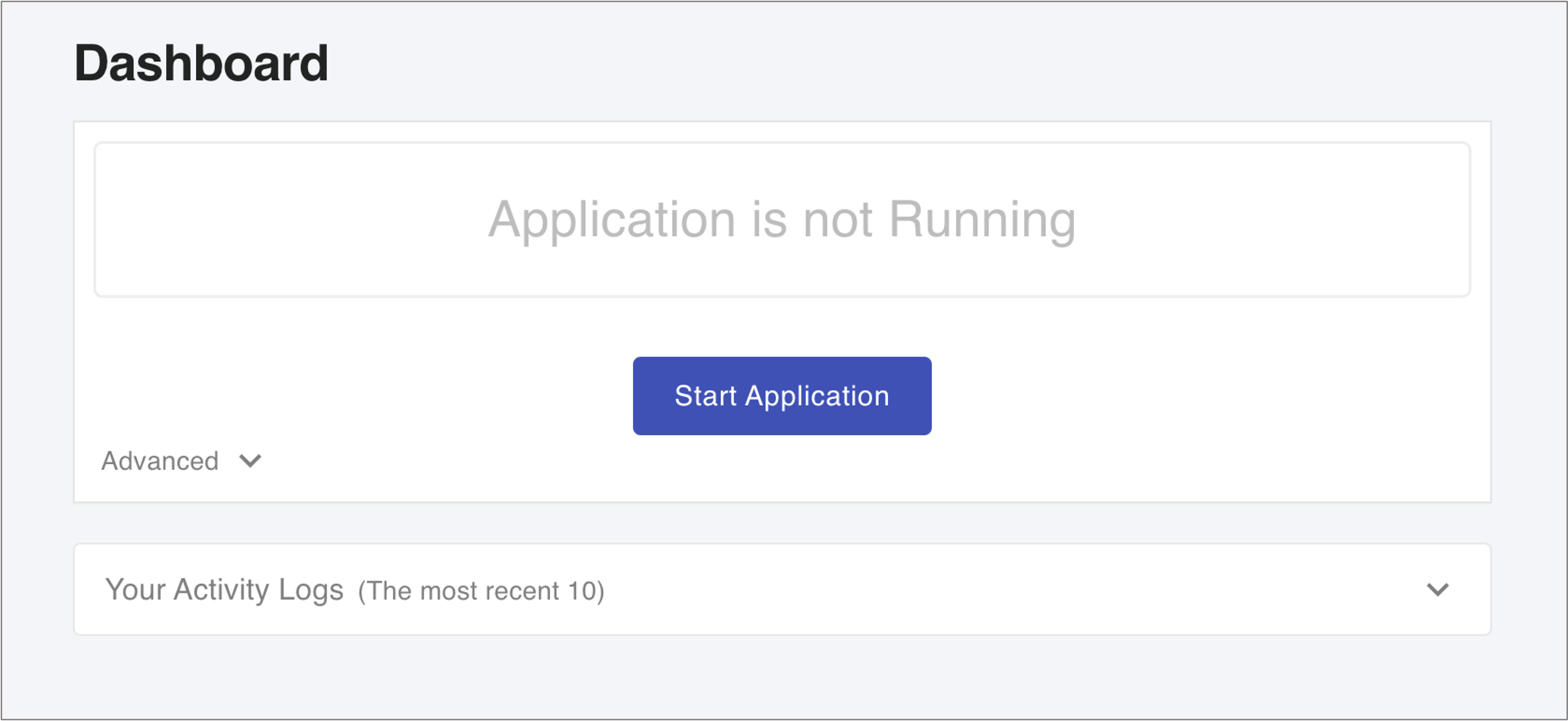Click the word "Running" in status message

(x=981, y=219)
